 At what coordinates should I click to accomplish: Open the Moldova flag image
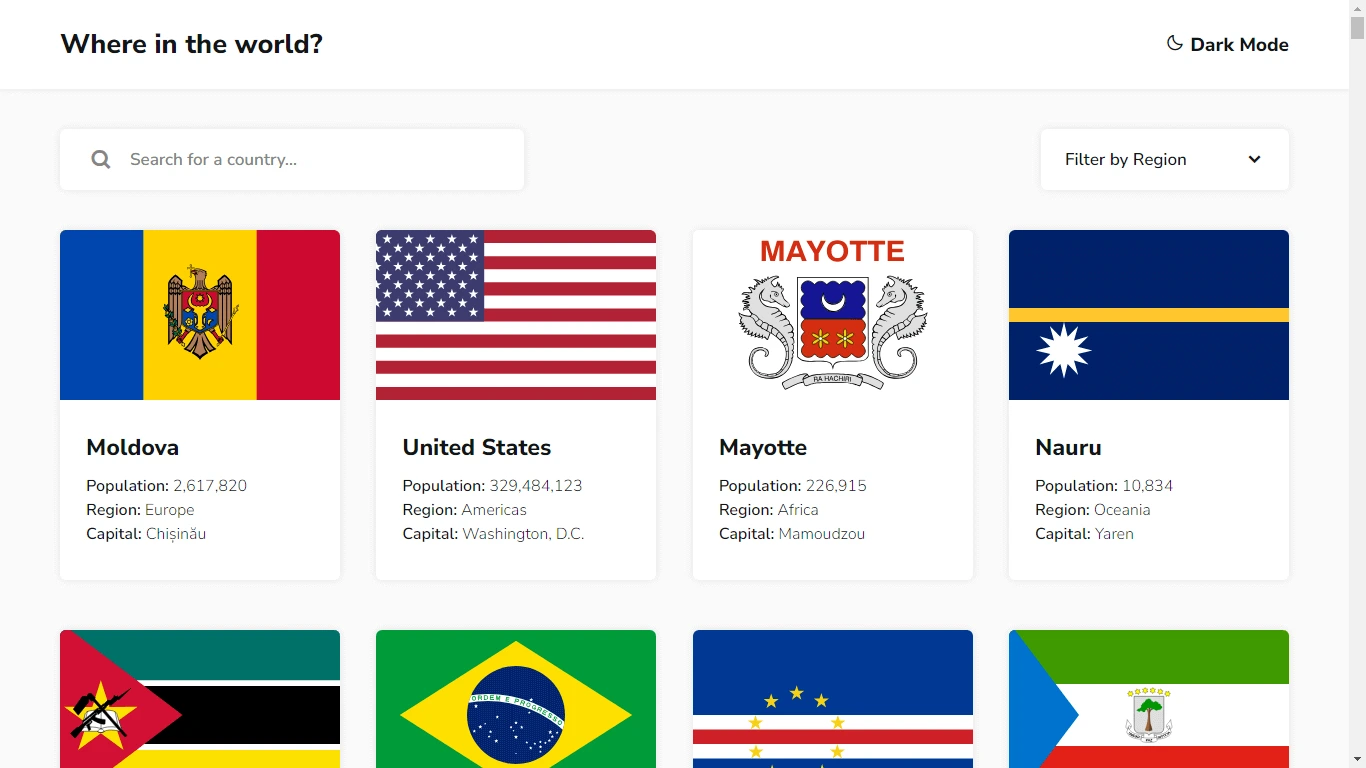click(200, 315)
